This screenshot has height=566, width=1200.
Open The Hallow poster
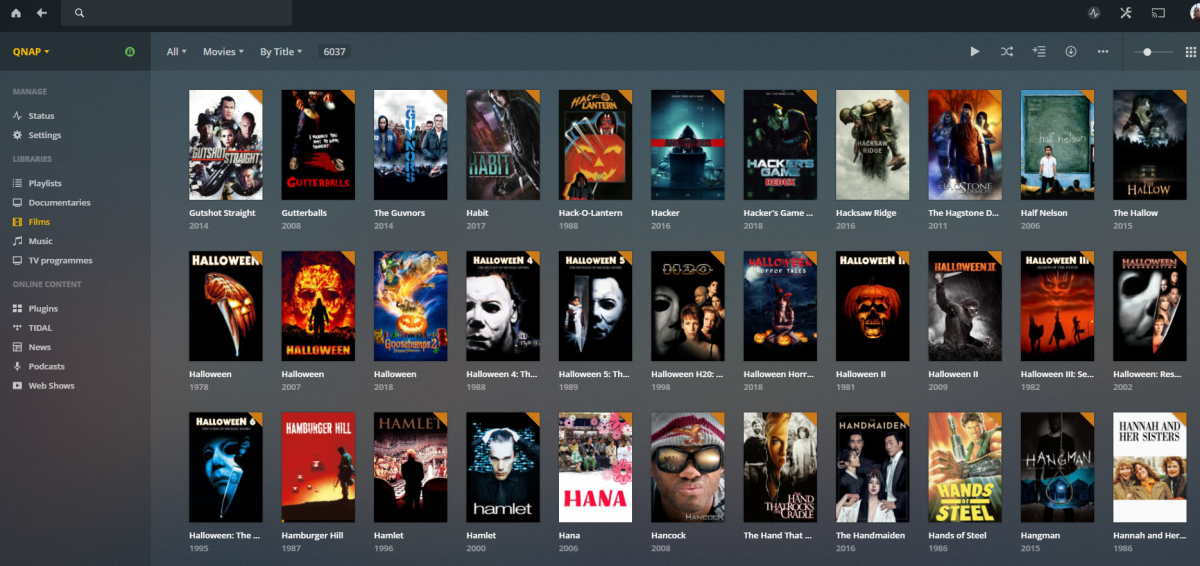pos(1150,145)
